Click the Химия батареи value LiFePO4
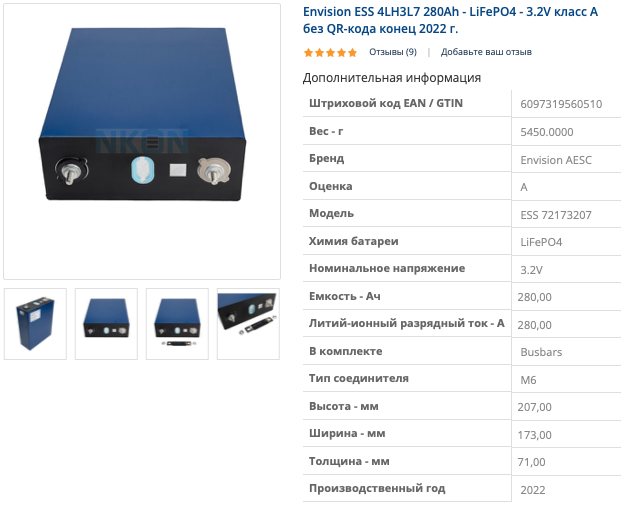640x517 pixels. pyautogui.click(x=541, y=242)
